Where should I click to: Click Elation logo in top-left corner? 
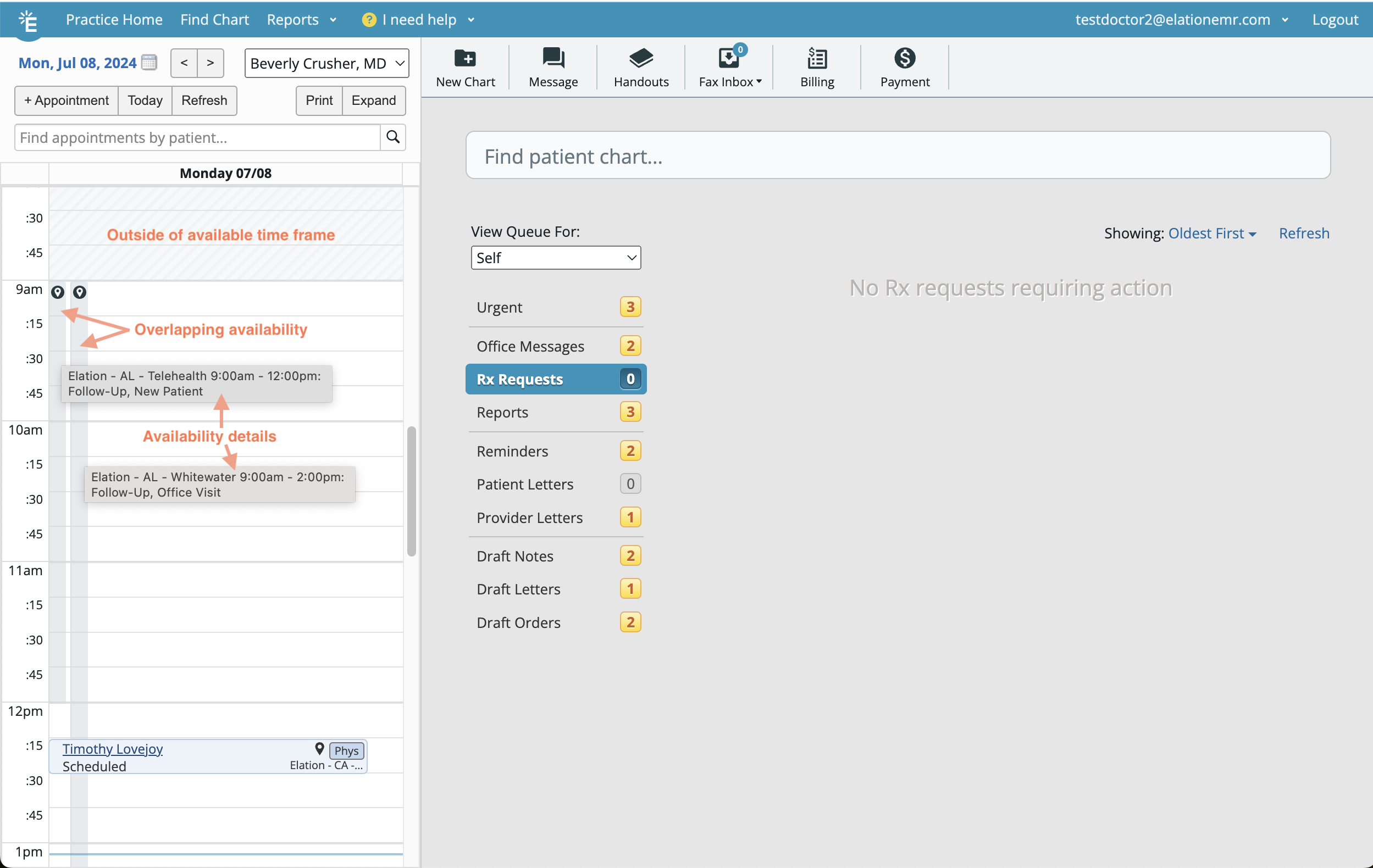tap(27, 21)
